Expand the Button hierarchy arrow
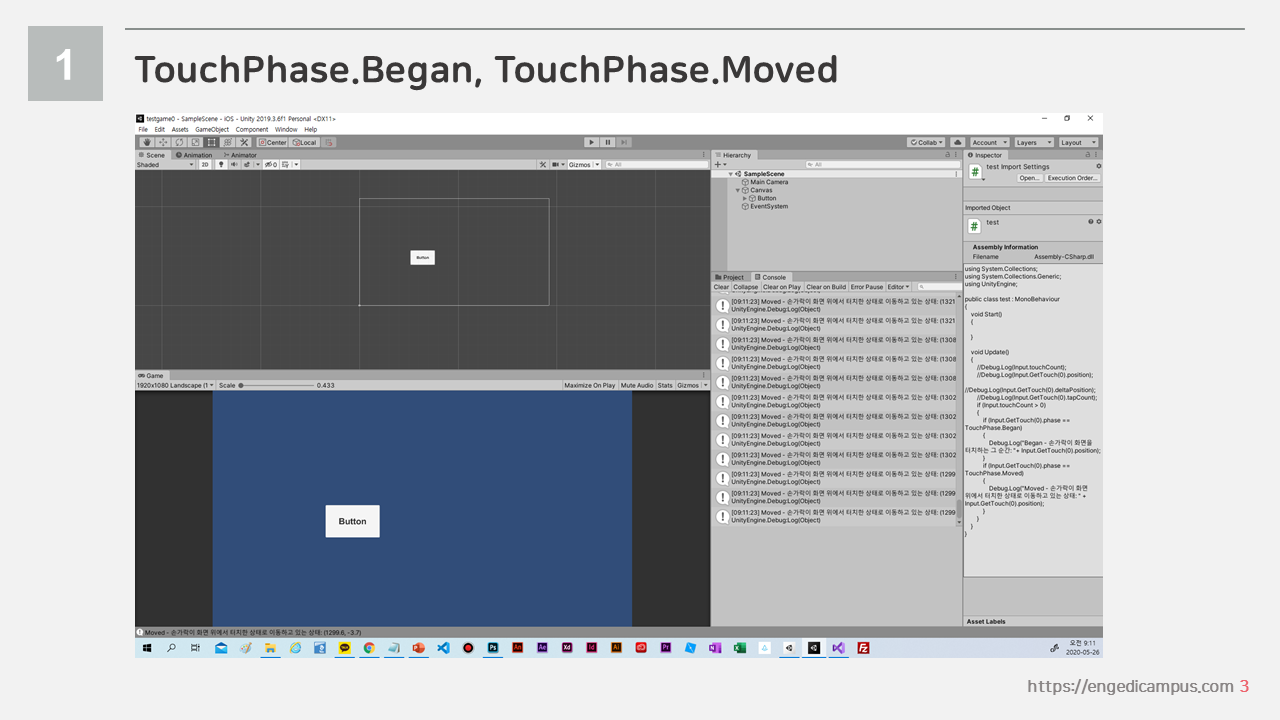Viewport: 1280px width, 720px height. [745, 198]
